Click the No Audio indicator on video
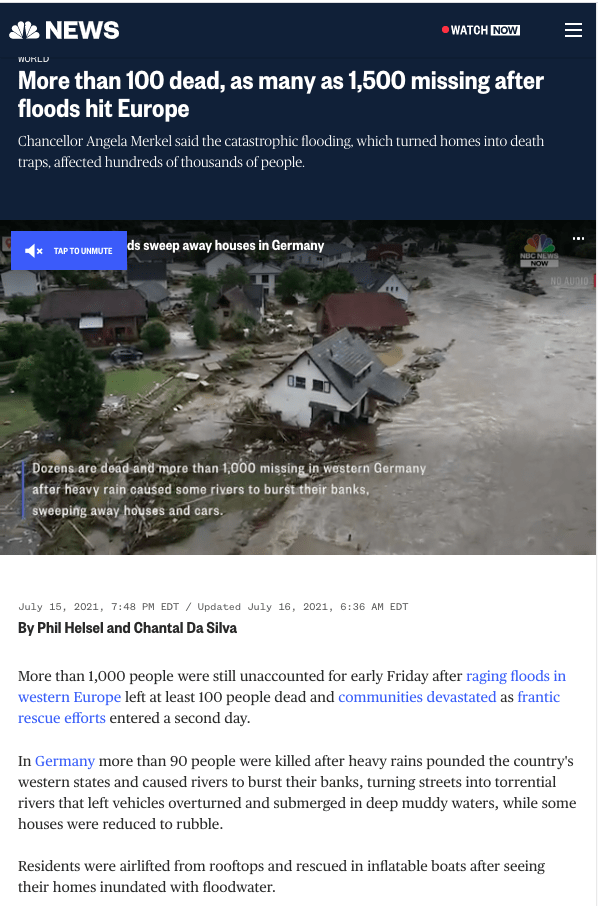598x906 pixels. coord(569,281)
